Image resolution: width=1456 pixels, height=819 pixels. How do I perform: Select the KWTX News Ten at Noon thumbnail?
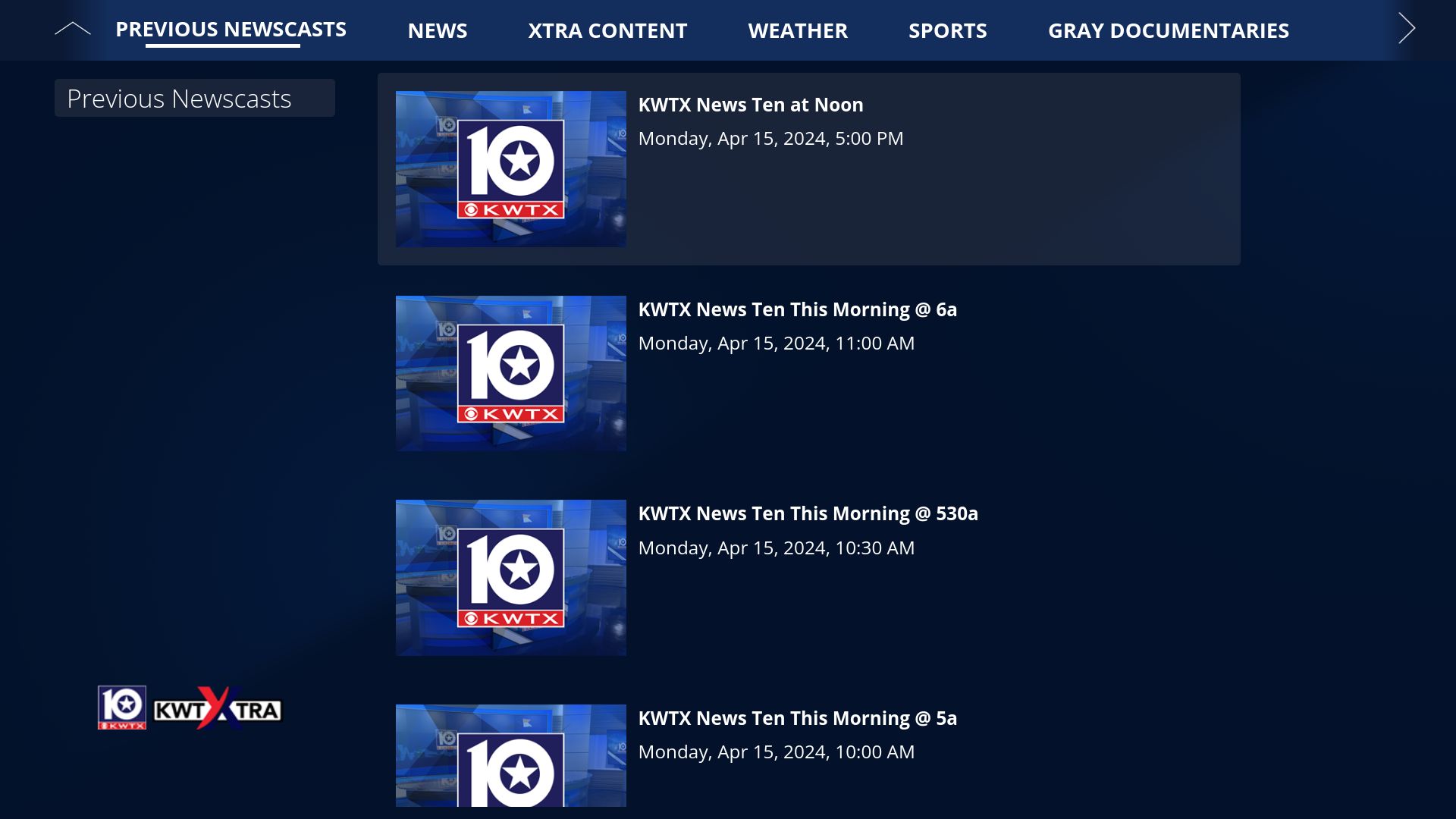pyautogui.click(x=510, y=168)
